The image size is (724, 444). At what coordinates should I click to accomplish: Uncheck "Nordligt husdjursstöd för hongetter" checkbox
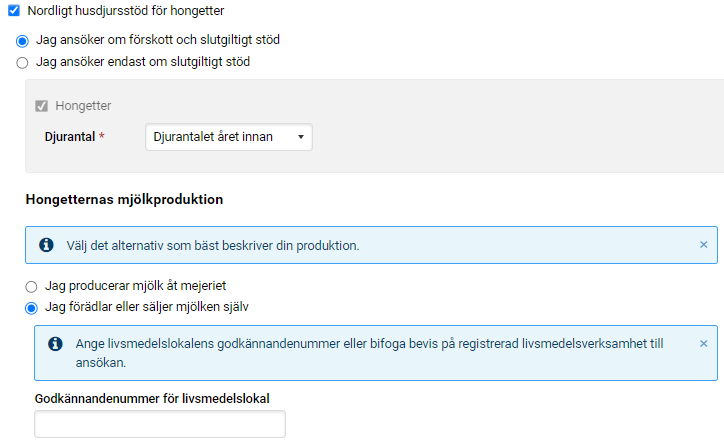[x=14, y=11]
